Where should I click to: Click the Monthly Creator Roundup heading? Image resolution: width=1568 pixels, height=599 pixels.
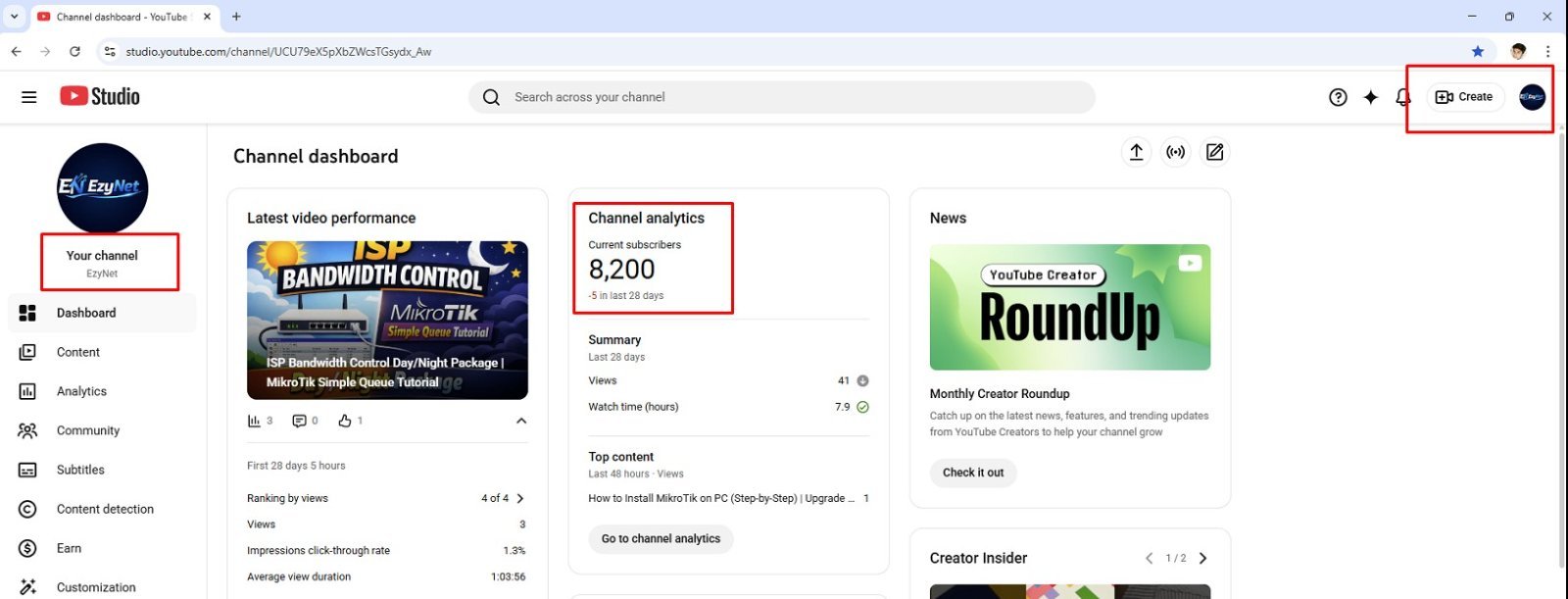point(1000,393)
